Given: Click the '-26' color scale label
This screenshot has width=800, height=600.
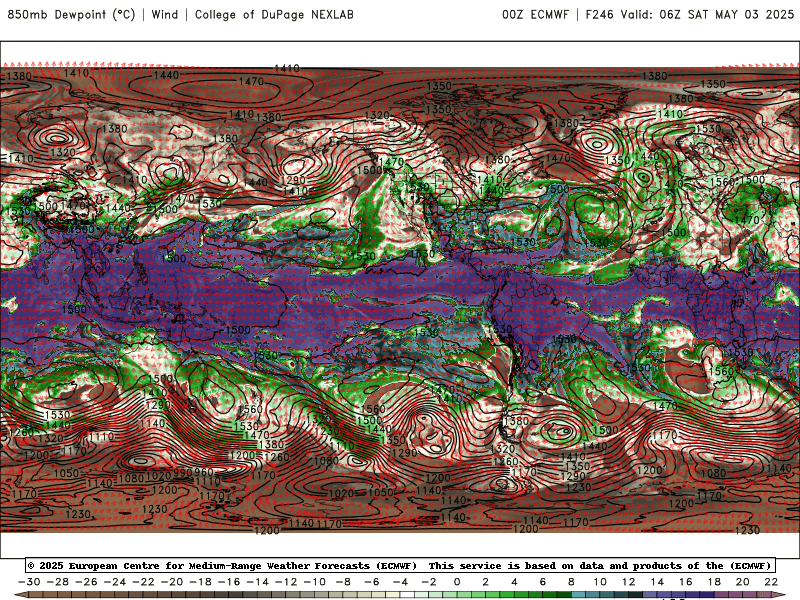Looking at the screenshot, I should [x=86, y=582].
